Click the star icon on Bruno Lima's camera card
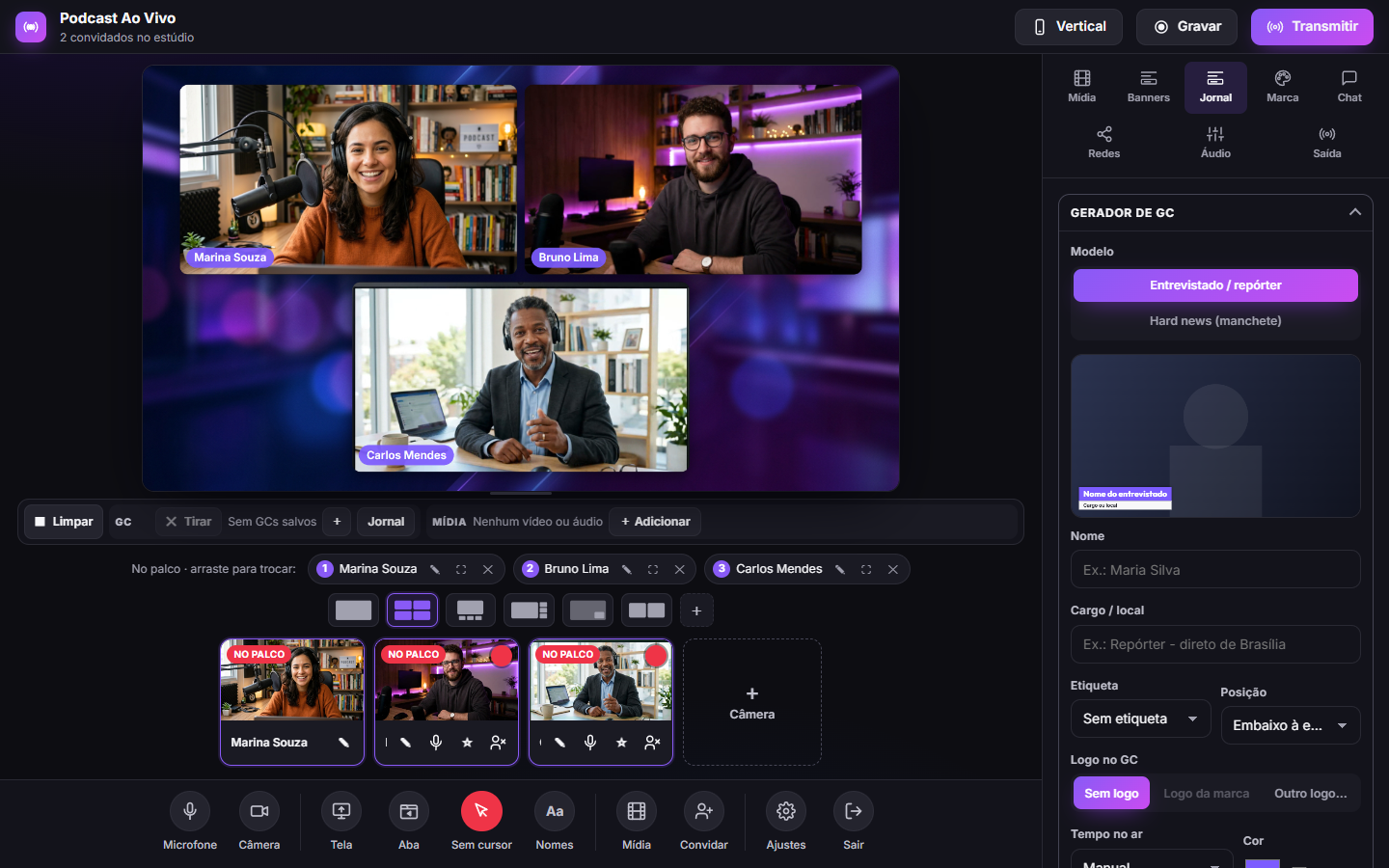1389x868 pixels. 467,743
